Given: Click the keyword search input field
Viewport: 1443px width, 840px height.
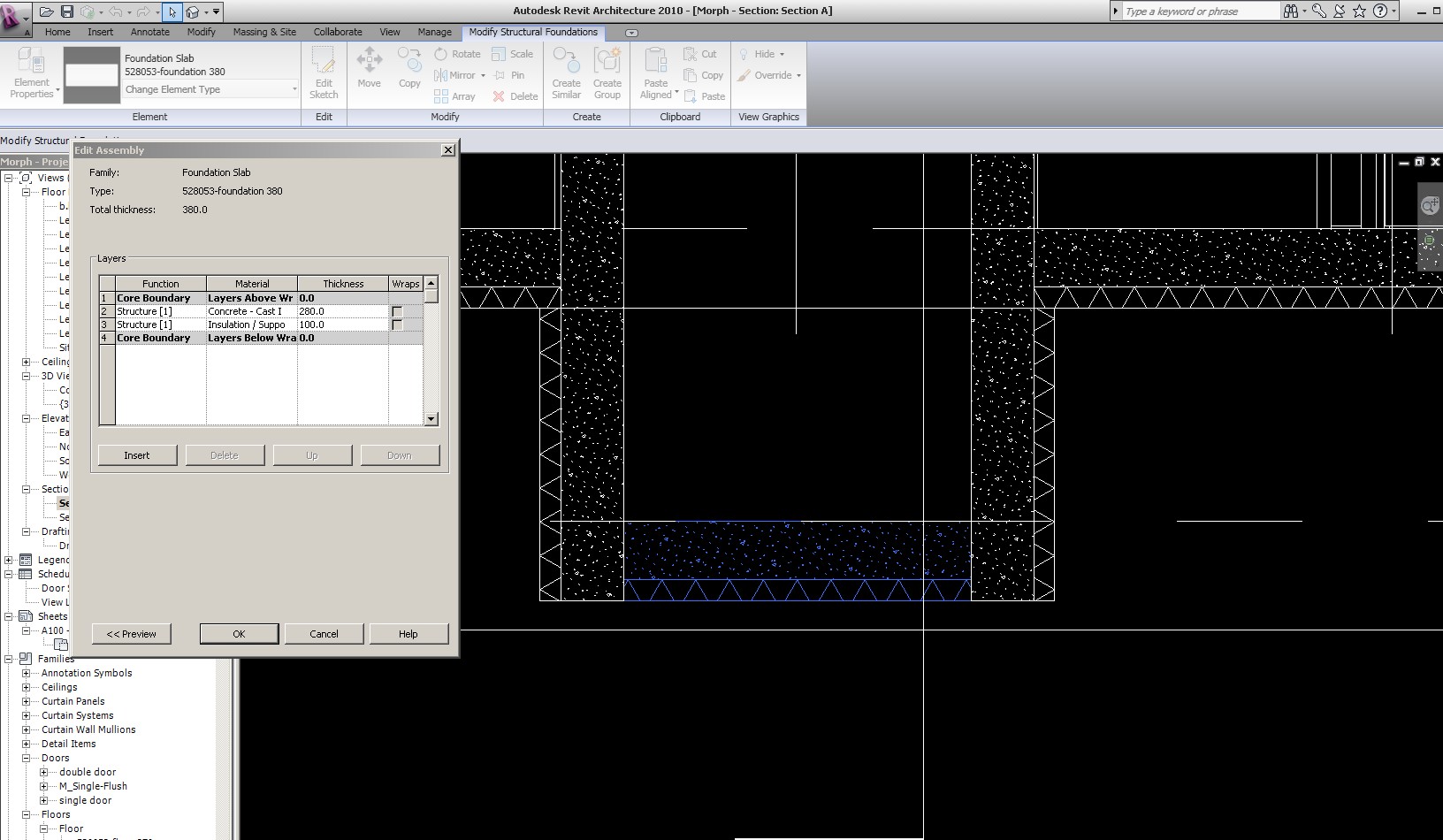Looking at the screenshot, I should pos(1199,11).
